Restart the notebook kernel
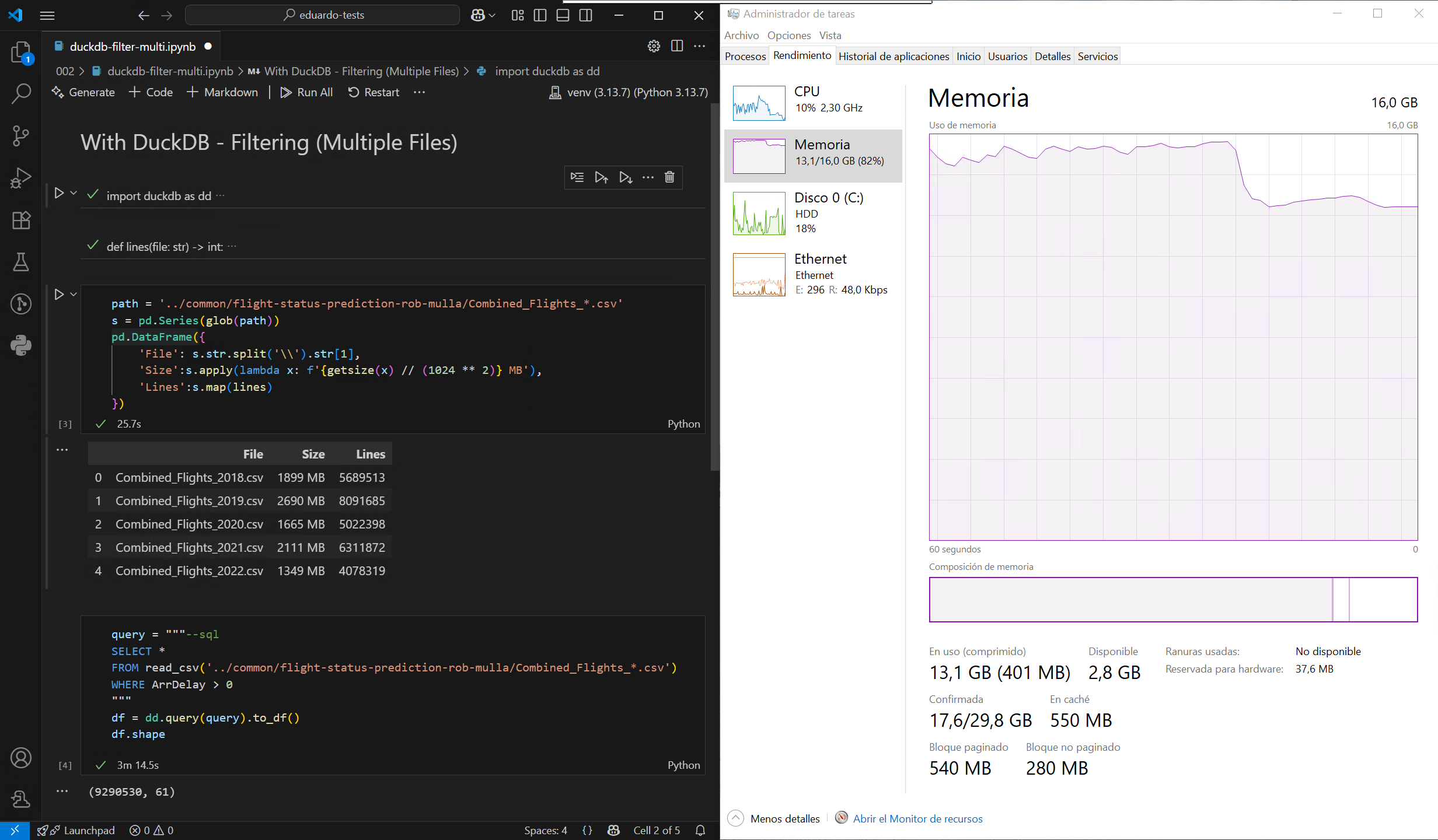Viewport: 1438px width, 840px height. point(373,92)
